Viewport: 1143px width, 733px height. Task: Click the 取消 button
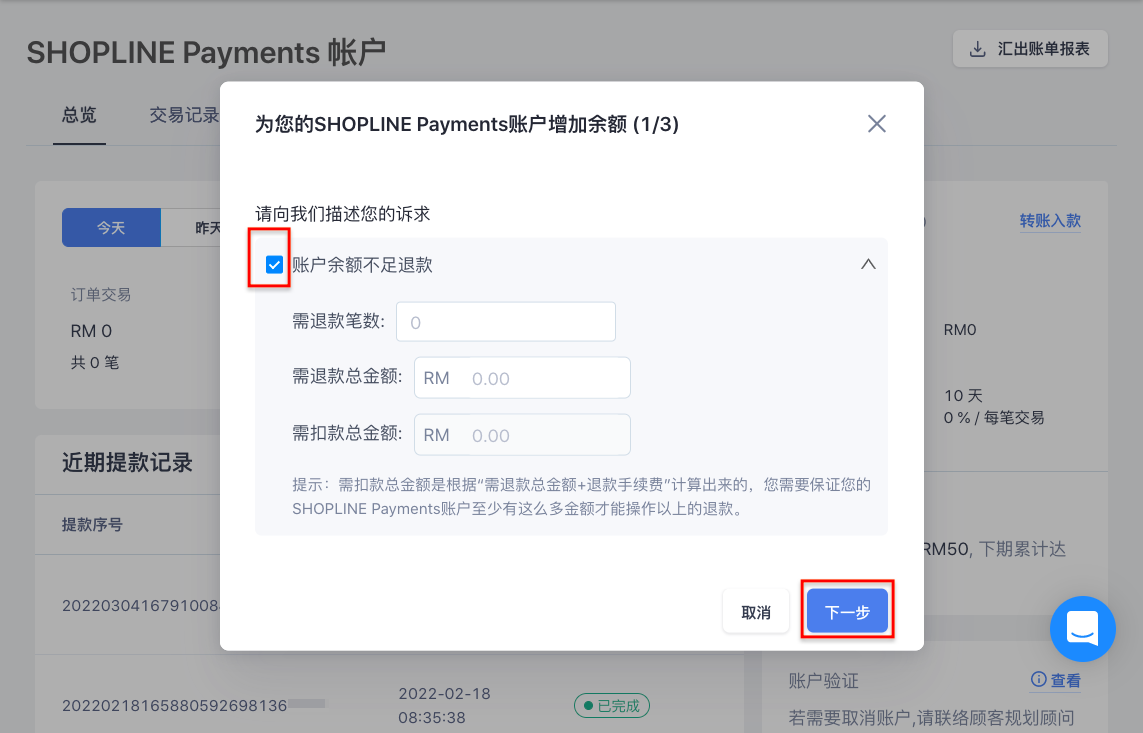tap(755, 611)
